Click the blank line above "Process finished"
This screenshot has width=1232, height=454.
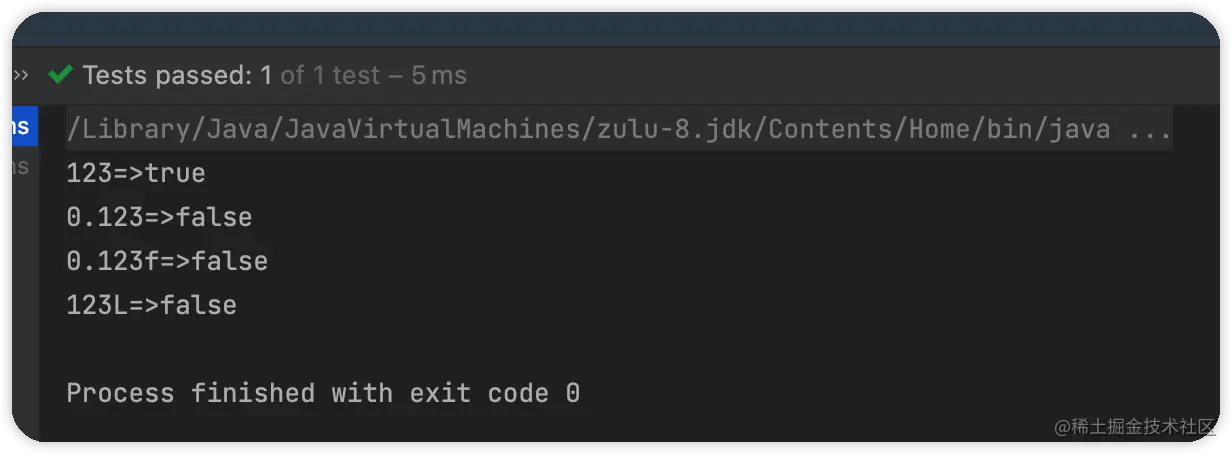300,349
